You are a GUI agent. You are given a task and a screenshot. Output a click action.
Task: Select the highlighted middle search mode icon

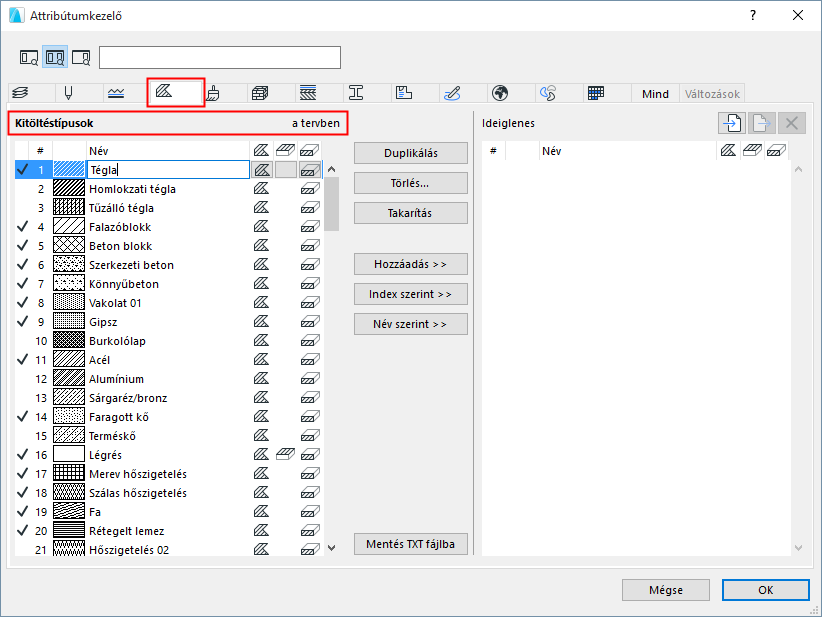[55, 57]
